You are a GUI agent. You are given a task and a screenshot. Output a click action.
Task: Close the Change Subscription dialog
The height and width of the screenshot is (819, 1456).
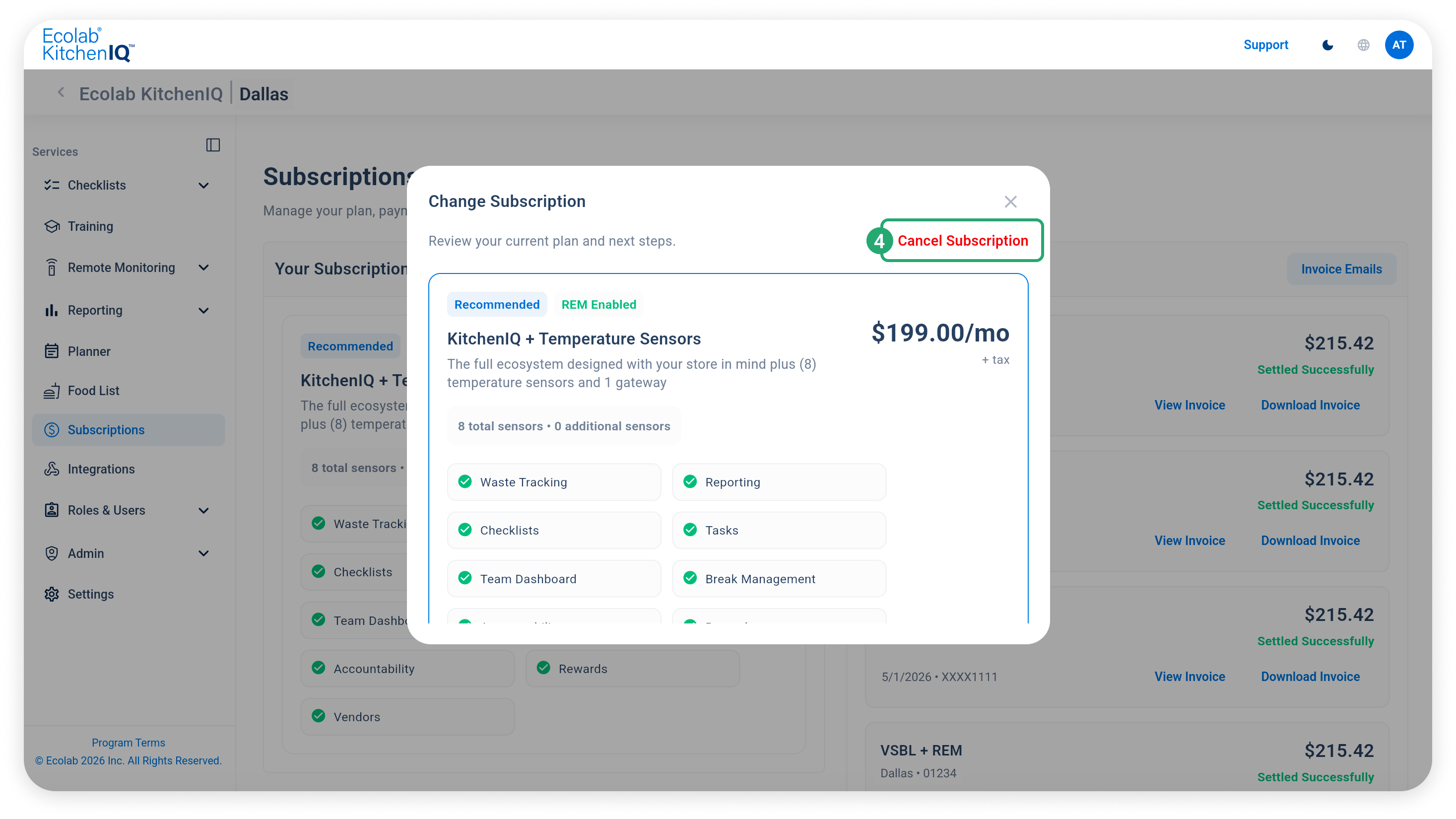[x=1010, y=202]
